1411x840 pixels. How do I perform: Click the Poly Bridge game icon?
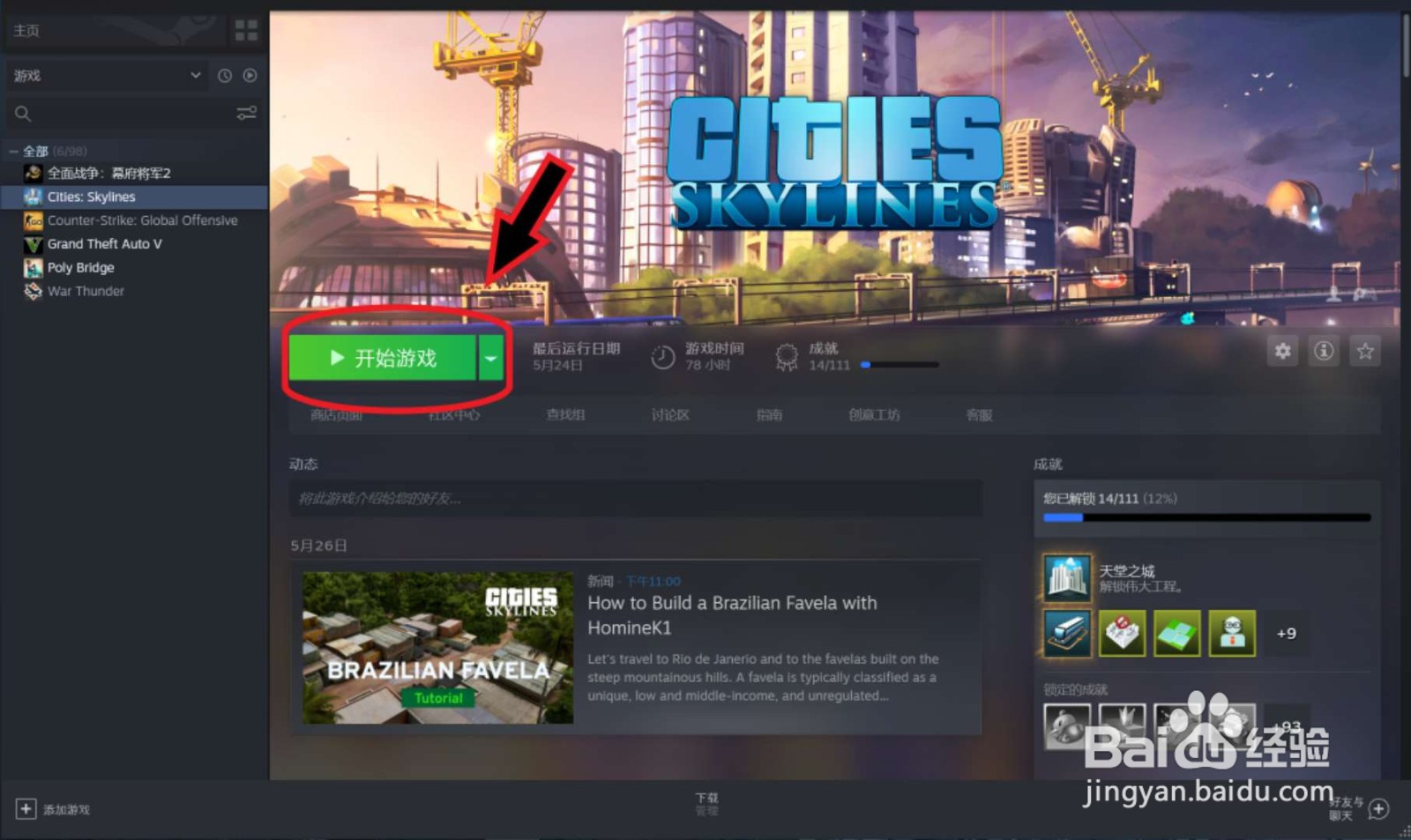tap(33, 268)
